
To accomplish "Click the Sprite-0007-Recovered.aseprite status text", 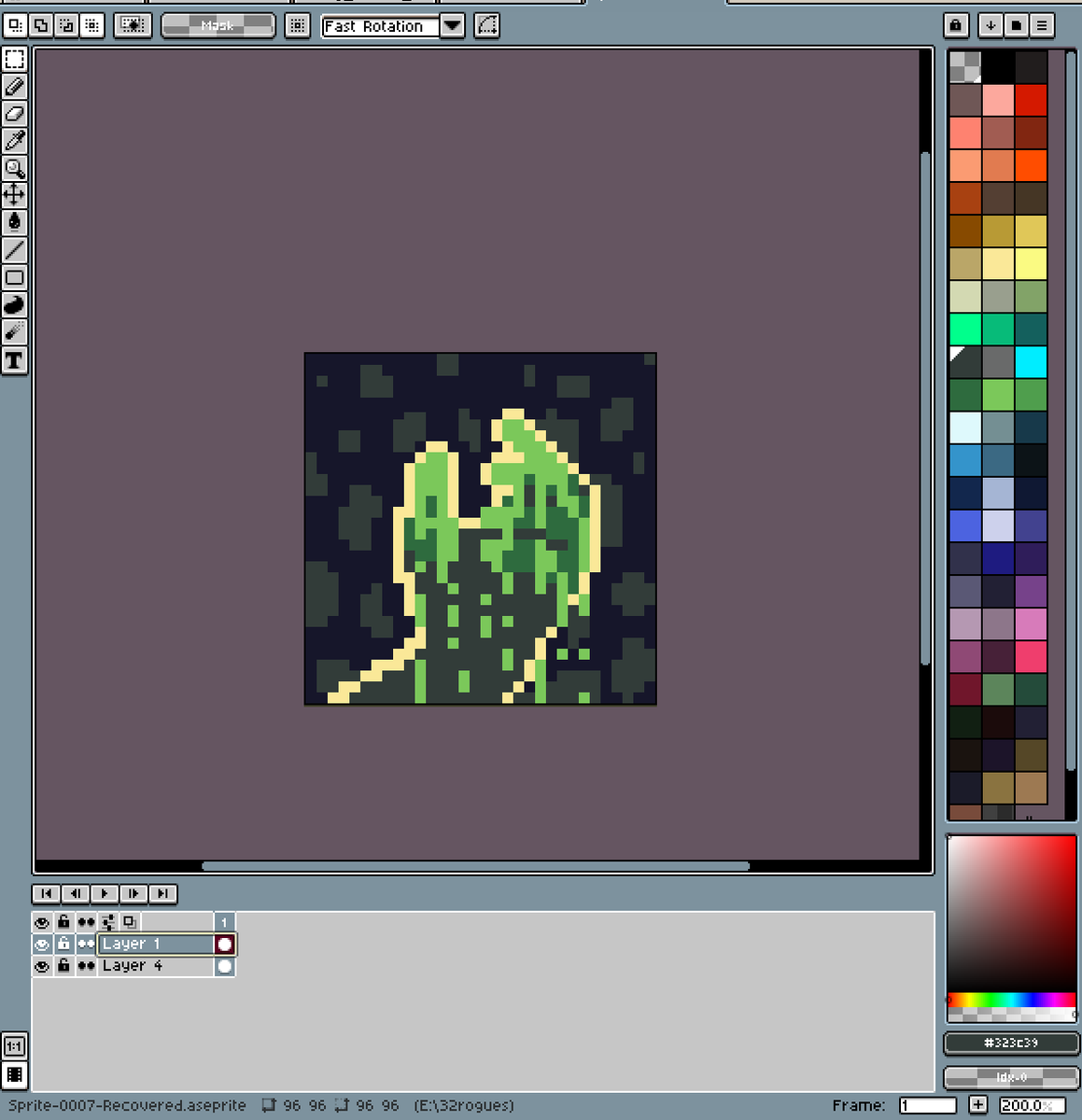I will [x=127, y=1105].
